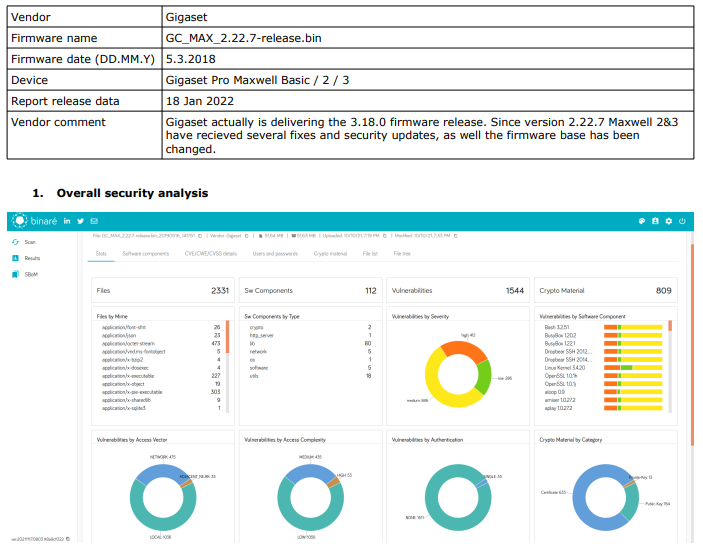Open the Crypto material tab
The height and width of the screenshot is (549, 703).
pyautogui.click(x=330, y=254)
